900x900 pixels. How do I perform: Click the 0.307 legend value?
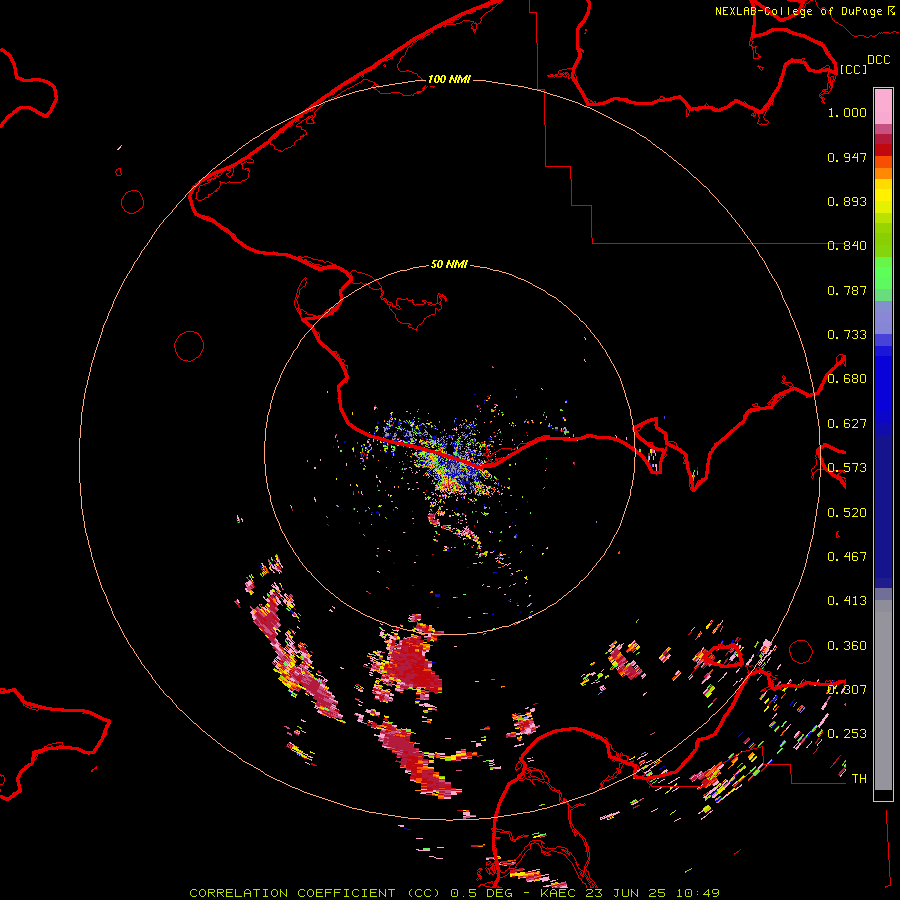(x=847, y=690)
